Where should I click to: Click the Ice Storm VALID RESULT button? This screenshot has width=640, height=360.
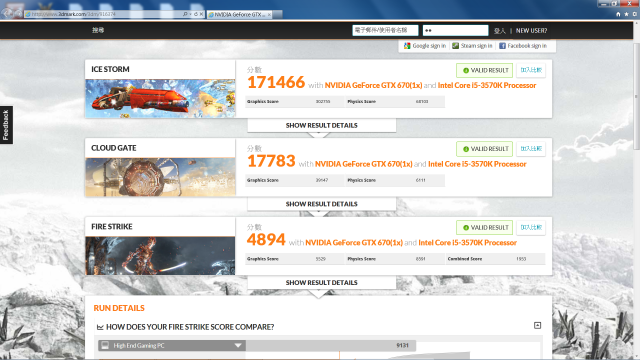[x=484, y=70]
